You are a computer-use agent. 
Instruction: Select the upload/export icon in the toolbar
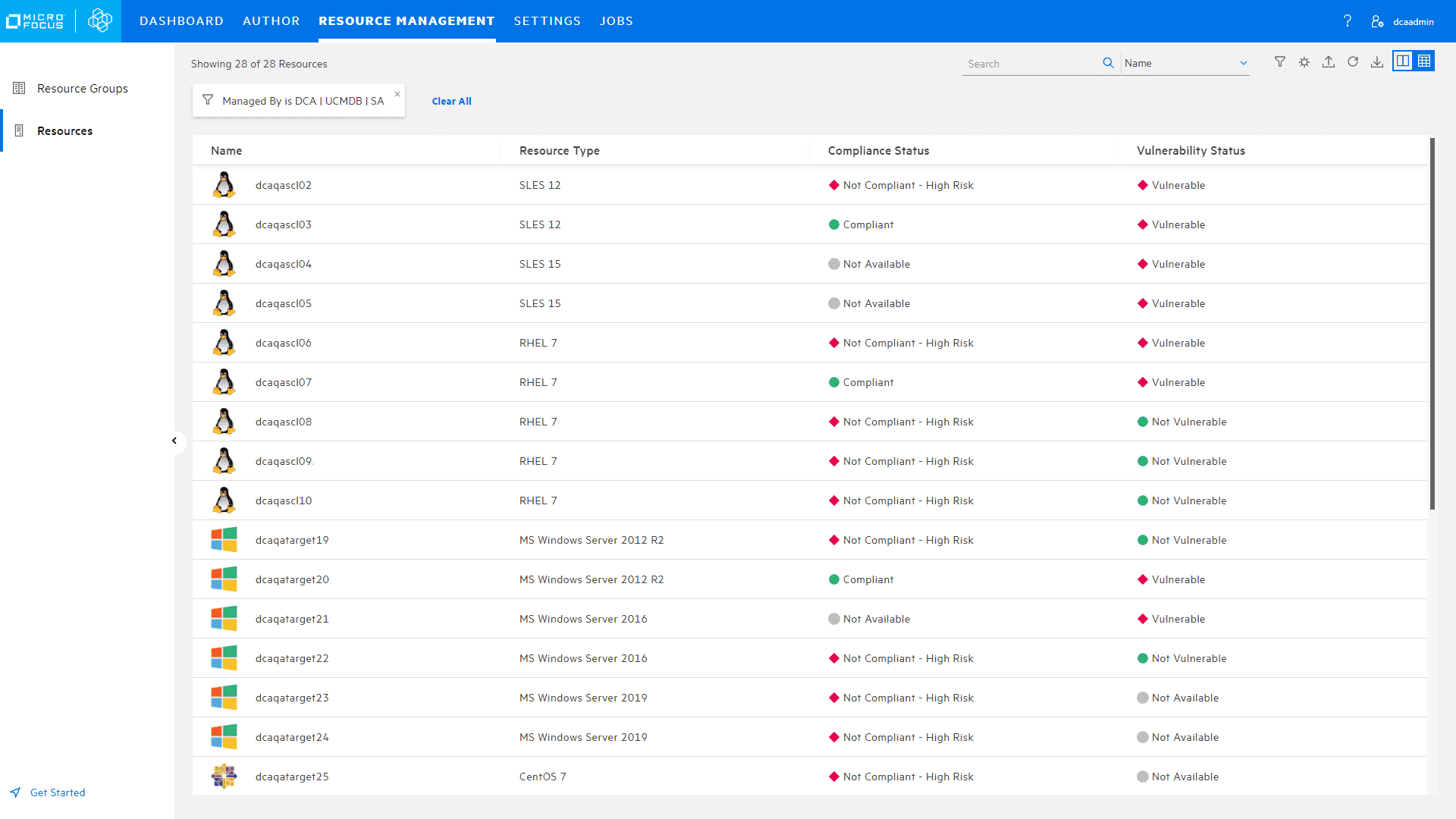1329,62
